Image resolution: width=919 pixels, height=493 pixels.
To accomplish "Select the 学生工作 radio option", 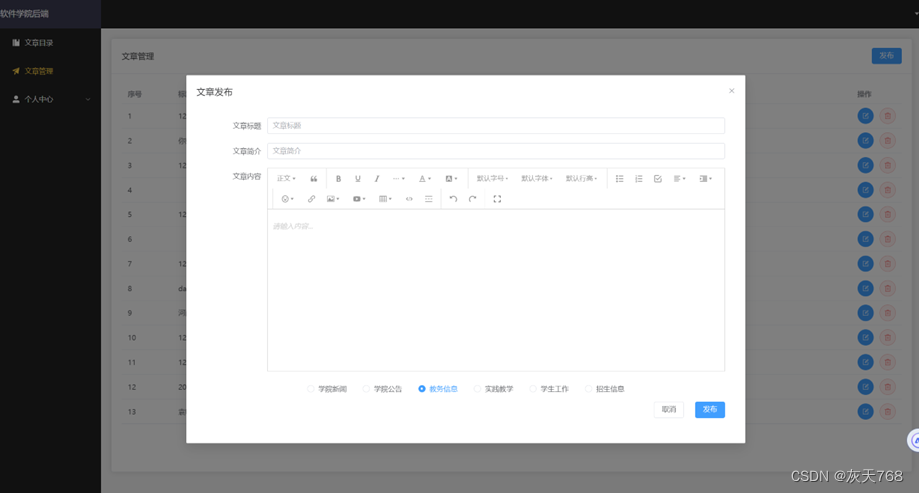I will click(x=549, y=389).
